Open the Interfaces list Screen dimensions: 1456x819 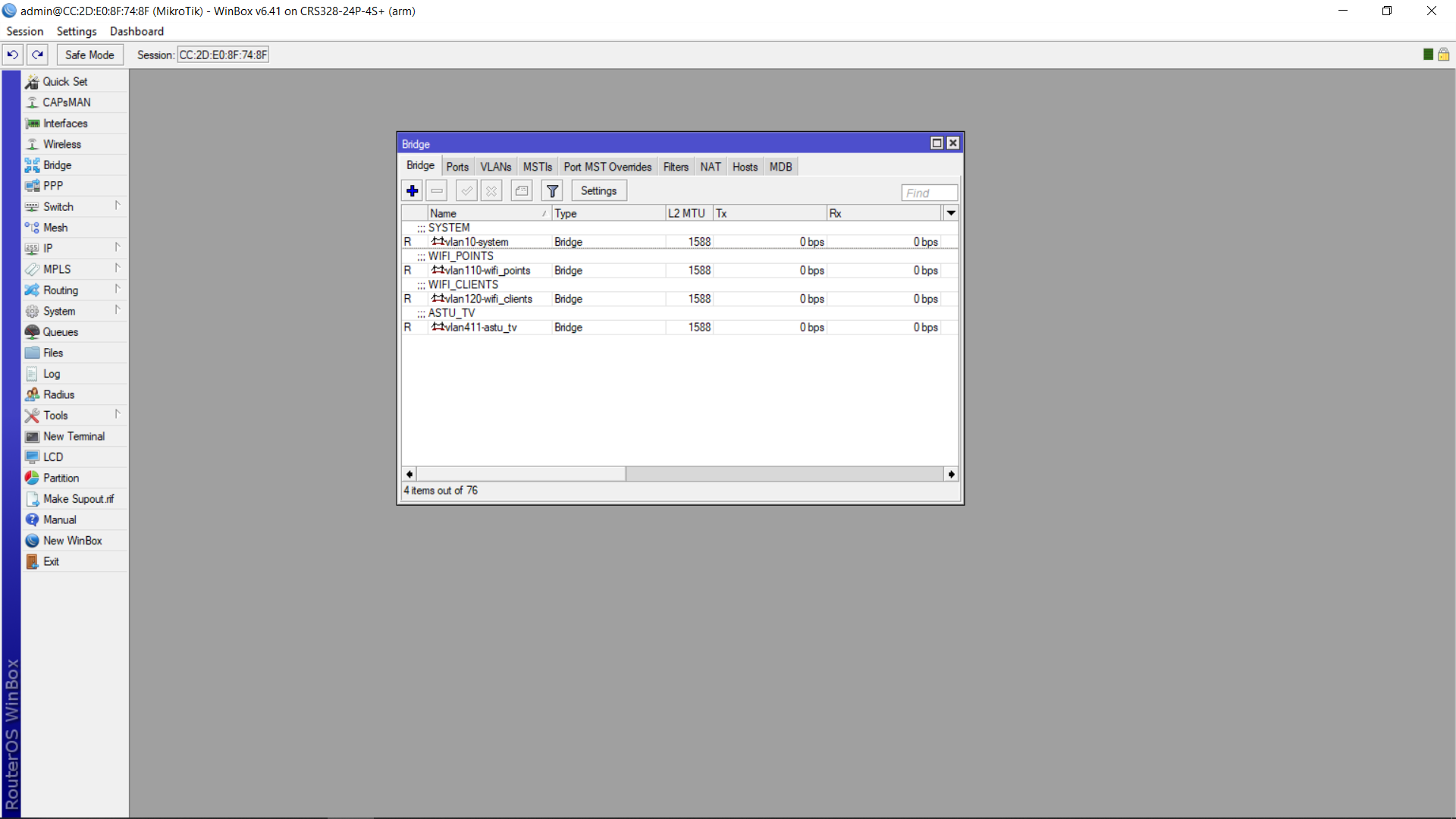click(74, 123)
